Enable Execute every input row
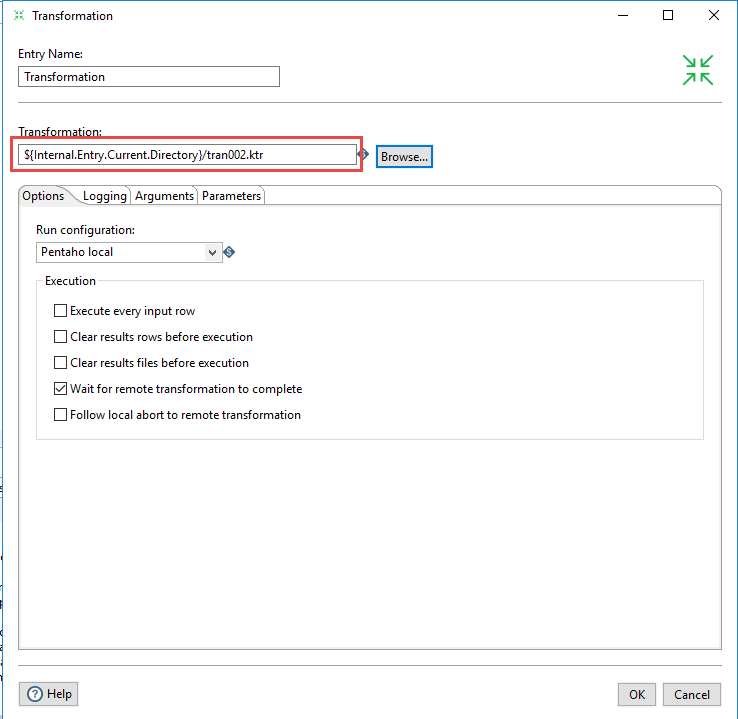738x719 pixels. pos(61,311)
